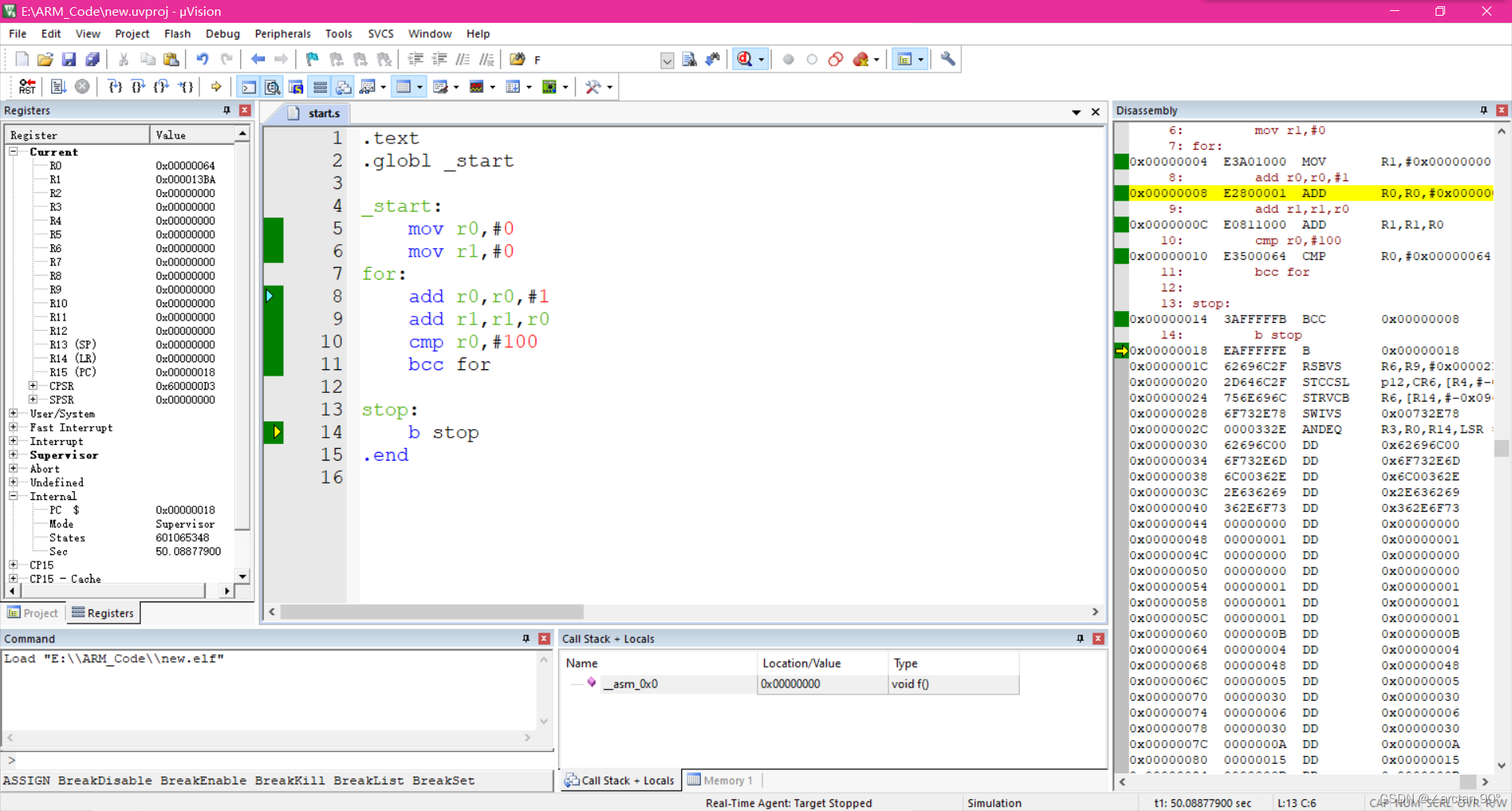Viewport: 1512px width, 811px height.
Task: Open the Debug menu
Action: click(x=223, y=34)
